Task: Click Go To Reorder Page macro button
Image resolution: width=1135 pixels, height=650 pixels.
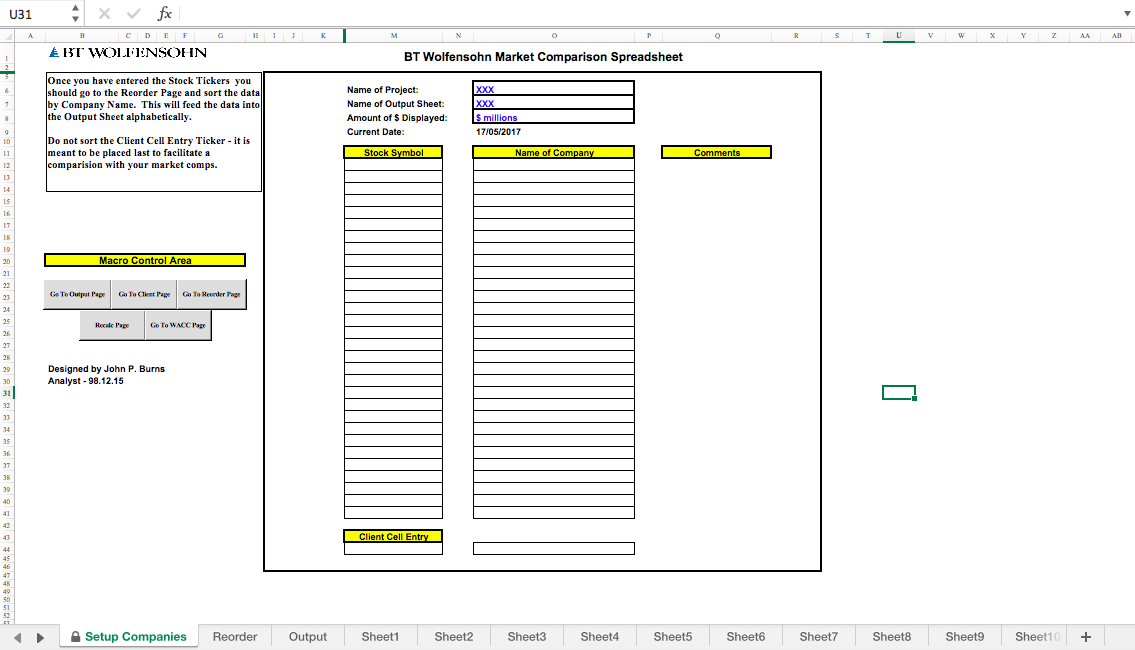Action: tap(211, 295)
